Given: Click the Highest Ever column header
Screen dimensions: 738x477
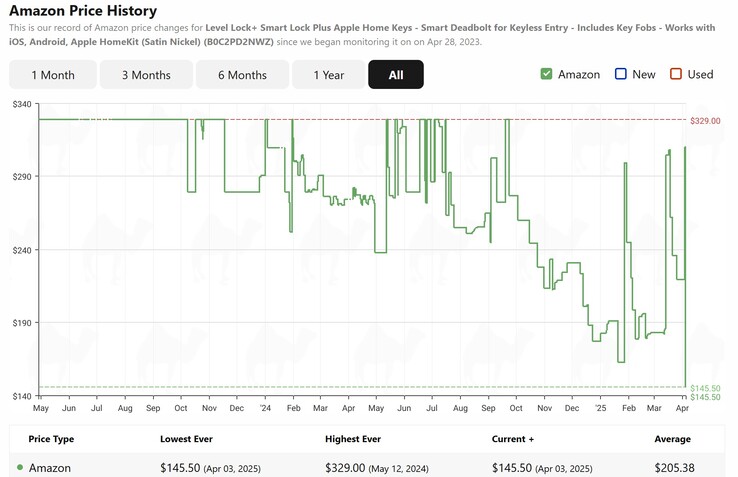Looking at the screenshot, I should [x=353, y=439].
